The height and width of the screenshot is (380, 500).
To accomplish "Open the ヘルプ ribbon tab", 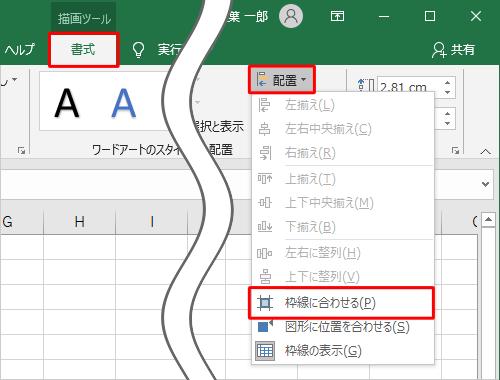I will tap(19, 50).
